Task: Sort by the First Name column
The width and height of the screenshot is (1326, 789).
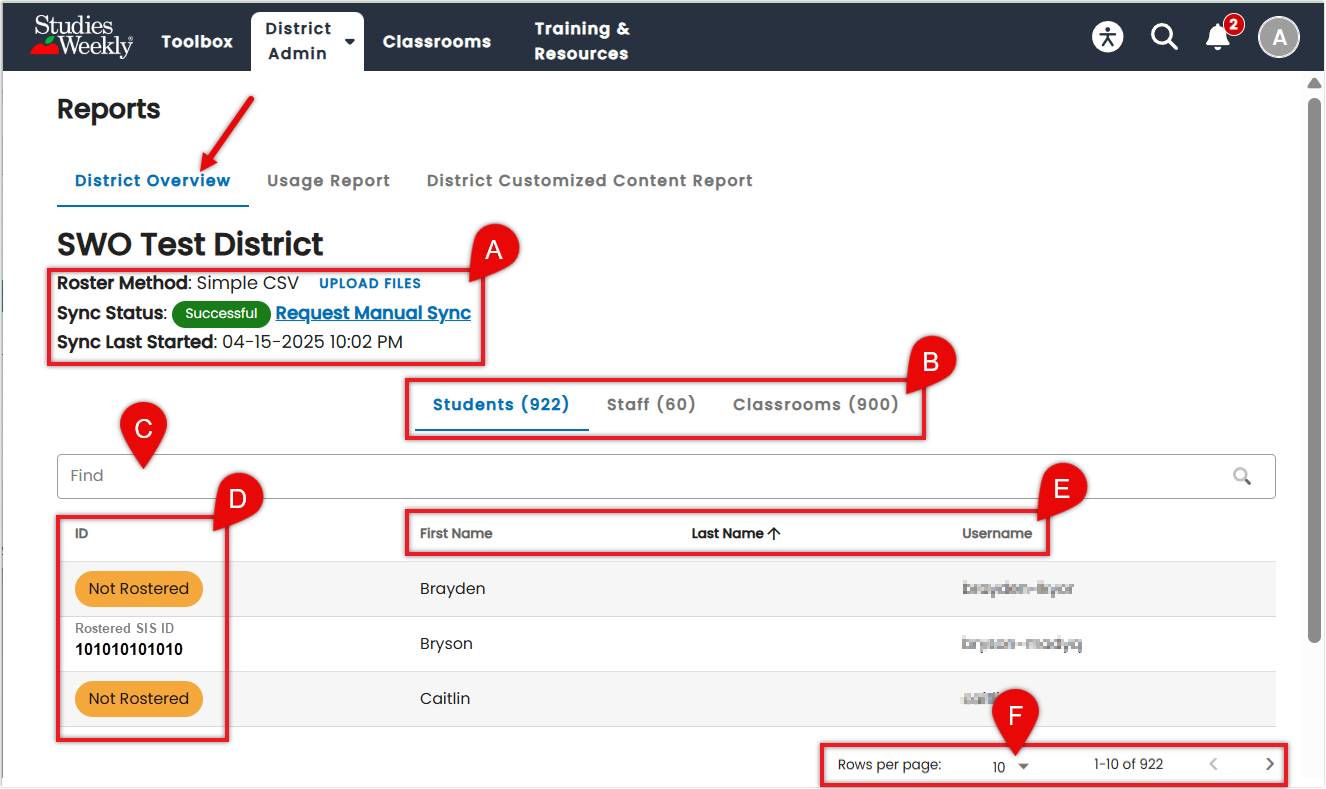Action: (456, 533)
